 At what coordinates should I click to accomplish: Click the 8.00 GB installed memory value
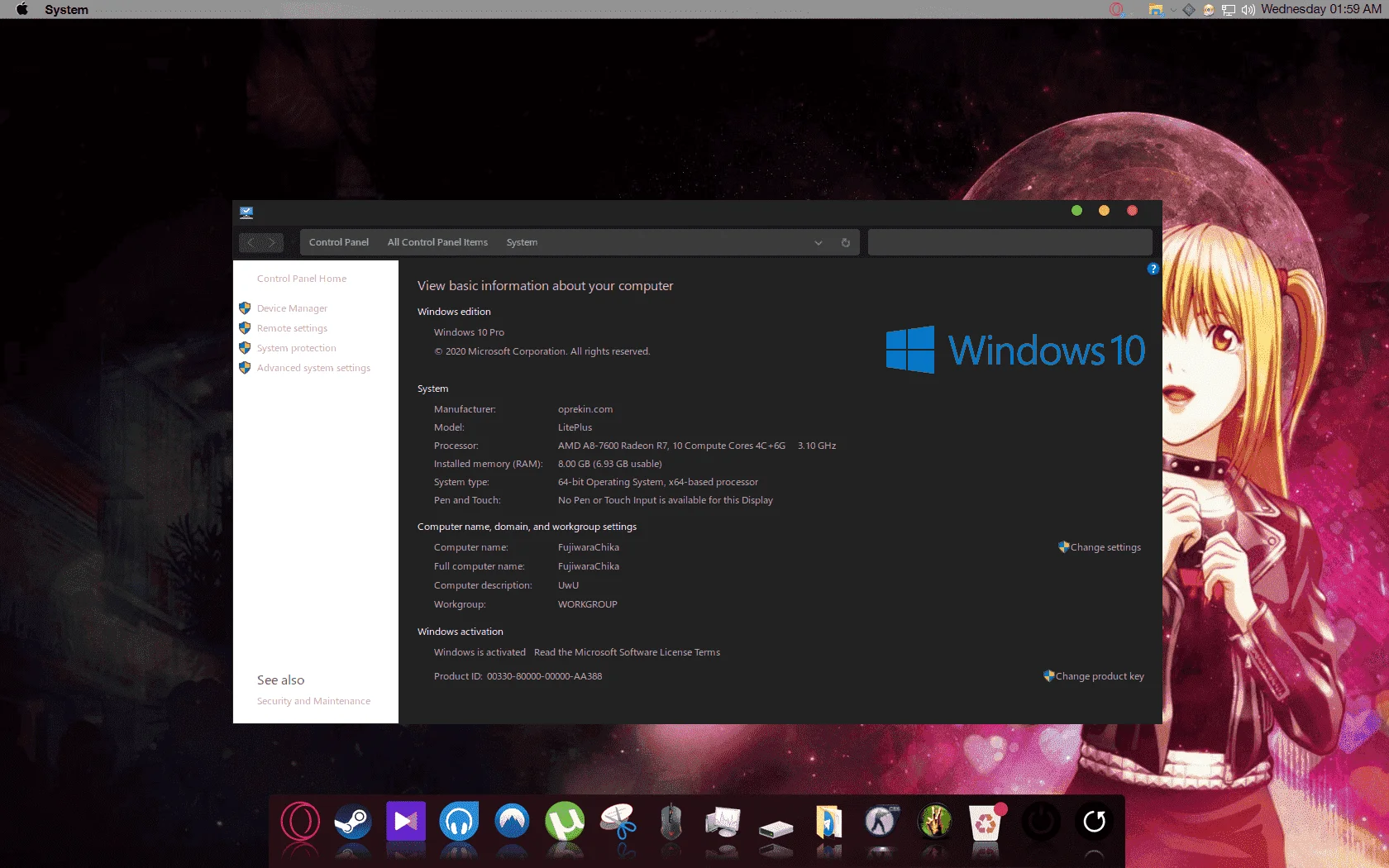[609, 464]
